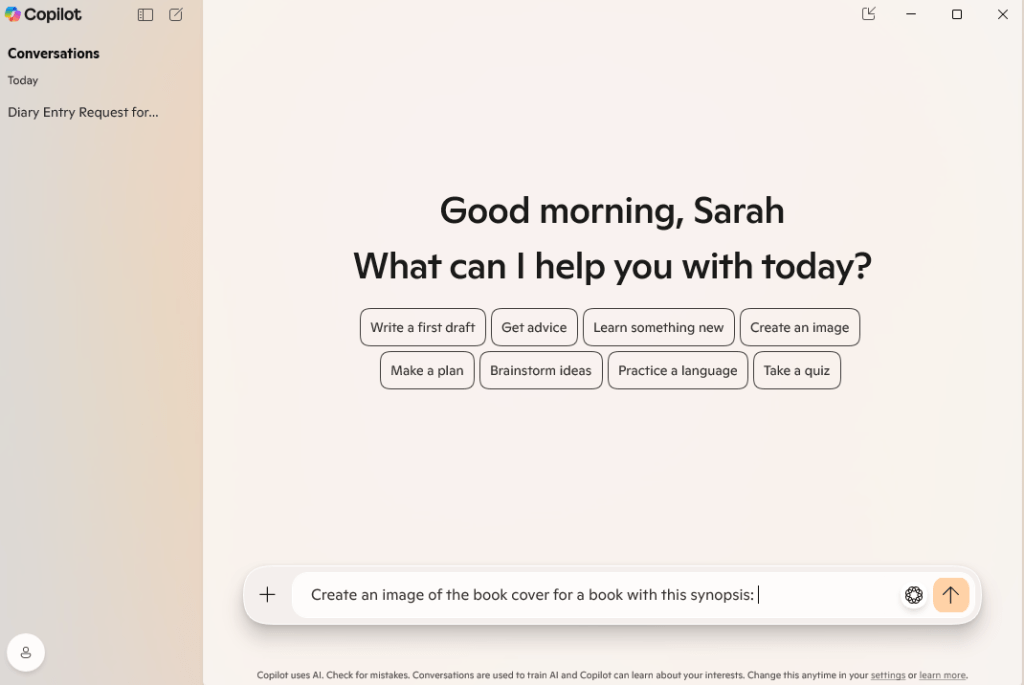Pick Learn something new suggestion

click(658, 327)
